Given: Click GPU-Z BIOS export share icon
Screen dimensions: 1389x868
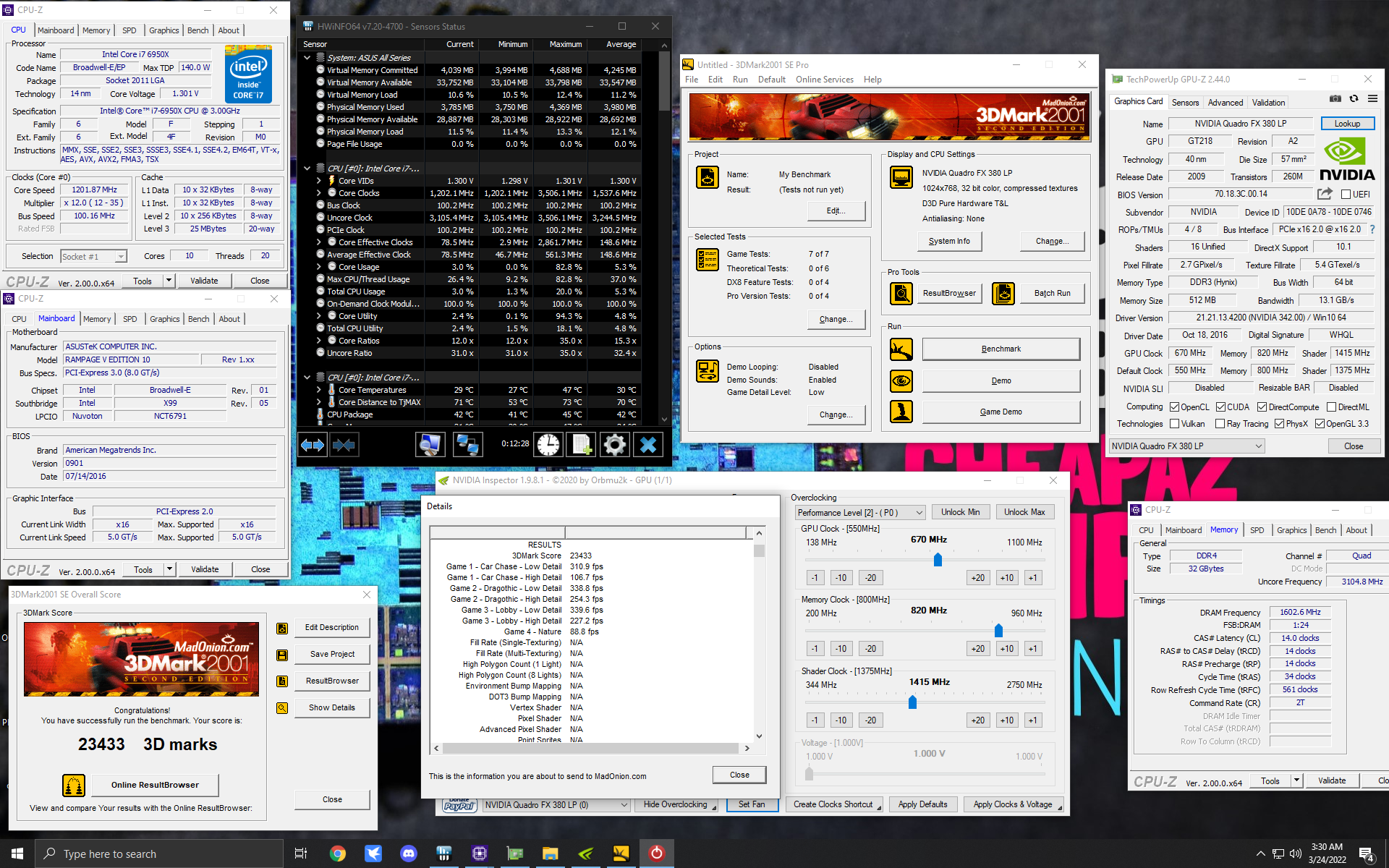Looking at the screenshot, I should (x=1325, y=194).
